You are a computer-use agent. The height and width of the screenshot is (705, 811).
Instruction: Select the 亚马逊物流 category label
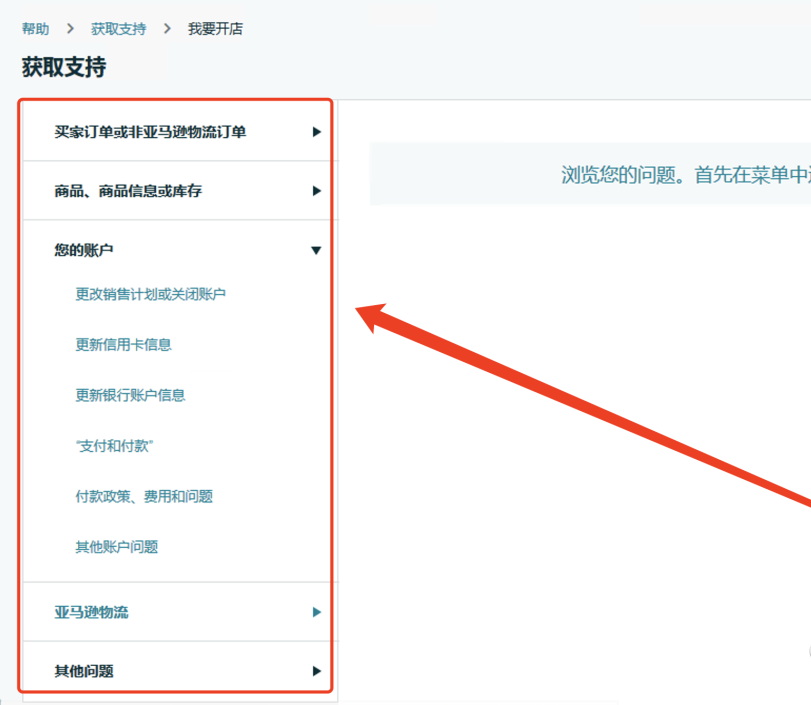(x=93, y=612)
